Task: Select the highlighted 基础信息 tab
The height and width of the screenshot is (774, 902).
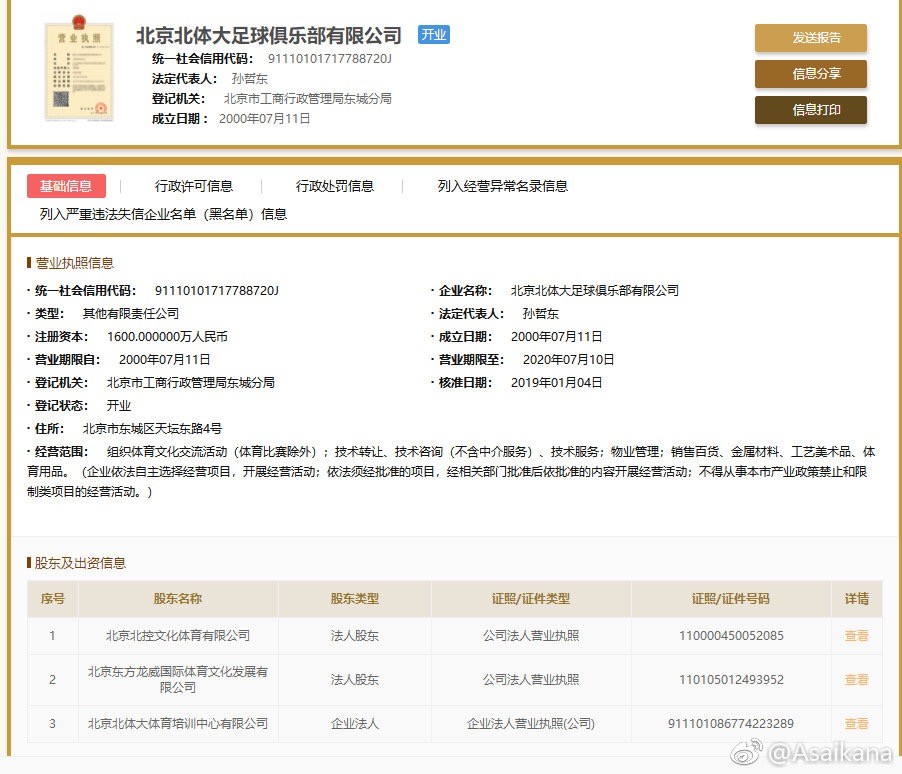Action: point(67,185)
